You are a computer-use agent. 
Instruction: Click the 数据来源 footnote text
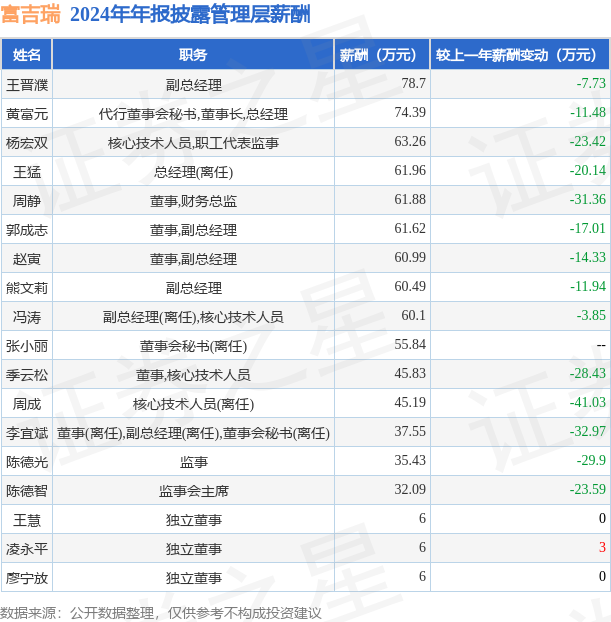coord(161,613)
